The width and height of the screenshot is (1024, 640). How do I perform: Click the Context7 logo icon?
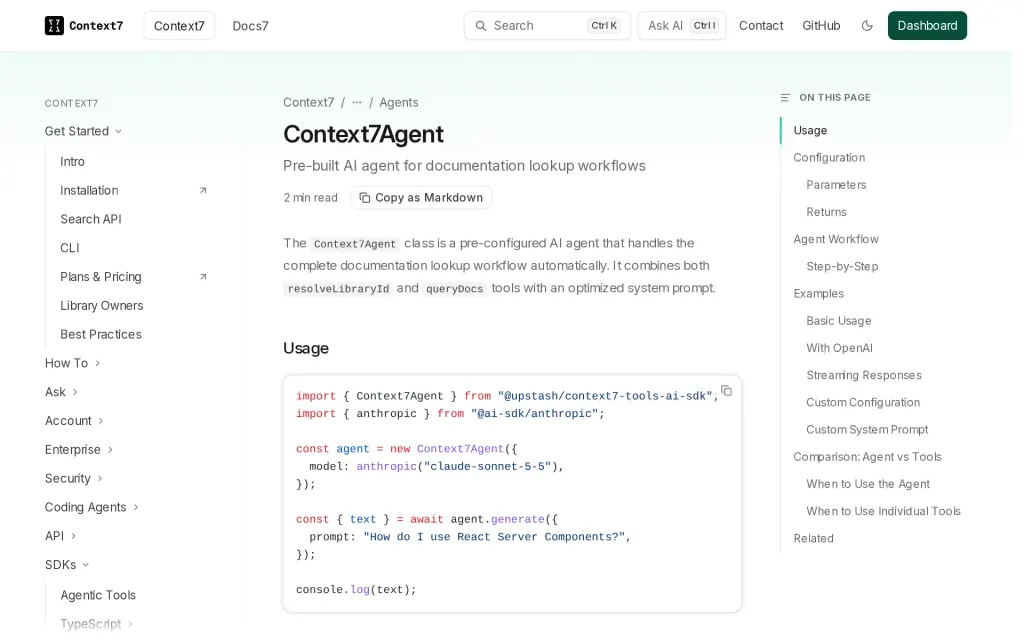[x=54, y=25]
